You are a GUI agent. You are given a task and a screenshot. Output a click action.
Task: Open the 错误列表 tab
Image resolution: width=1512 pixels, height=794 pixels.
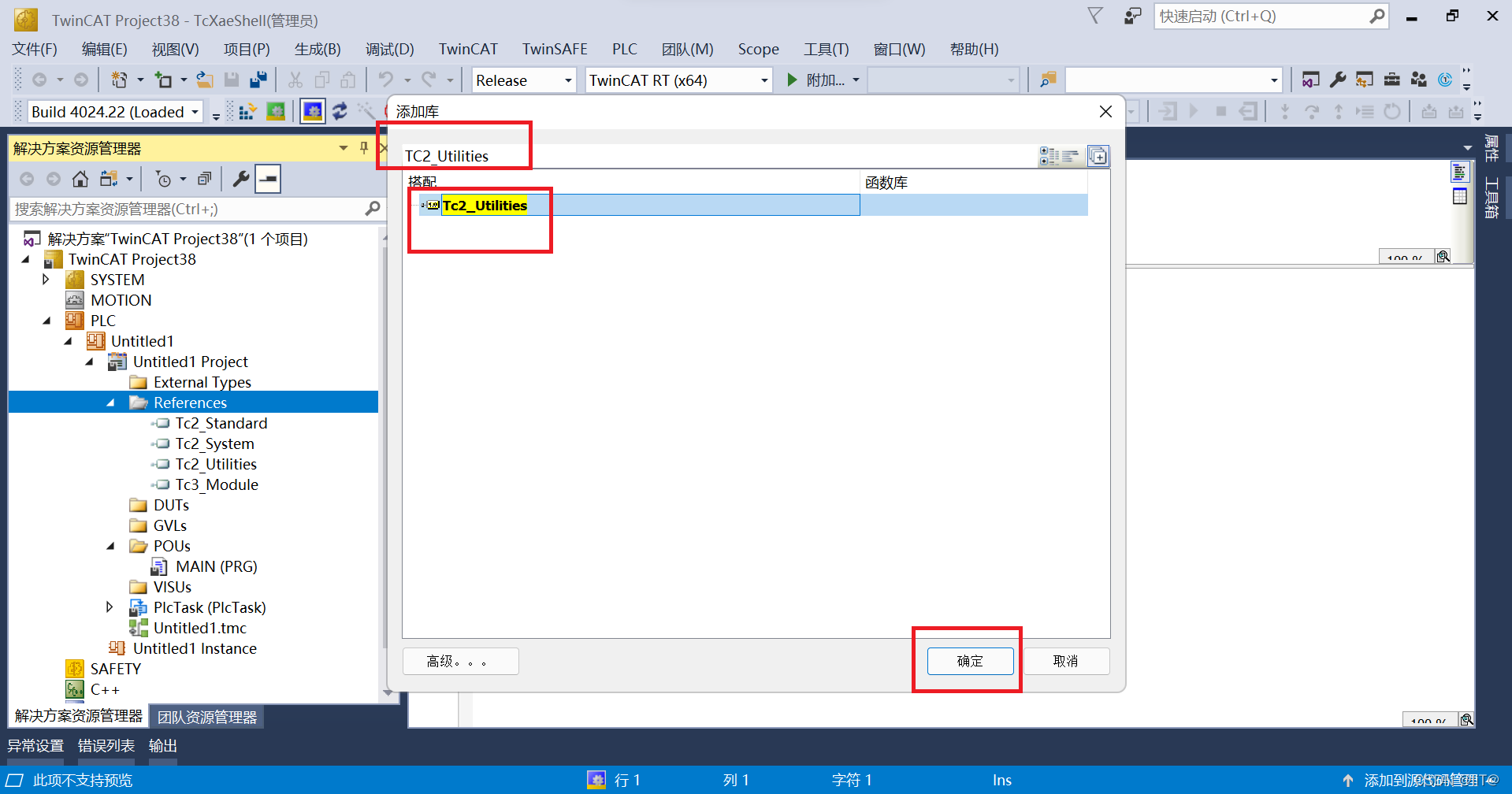pyautogui.click(x=106, y=746)
